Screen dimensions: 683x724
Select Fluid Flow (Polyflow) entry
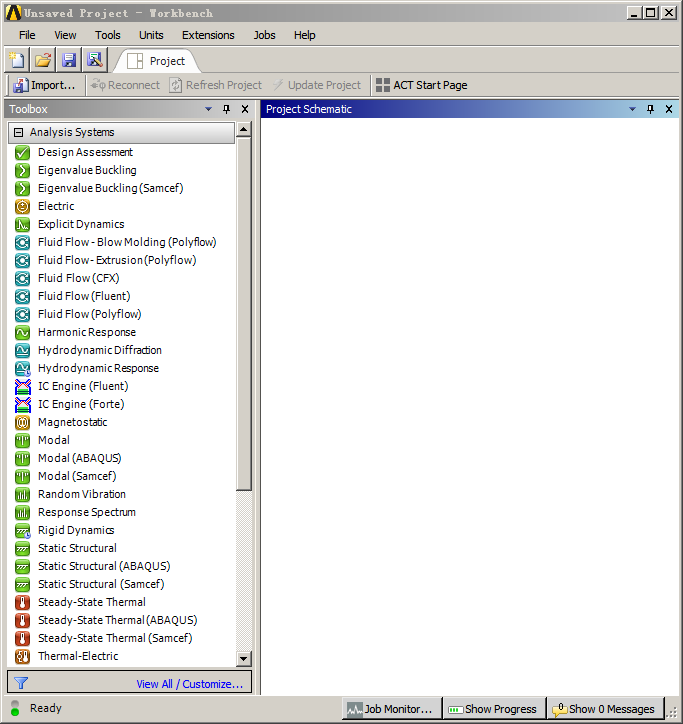[x=90, y=314]
